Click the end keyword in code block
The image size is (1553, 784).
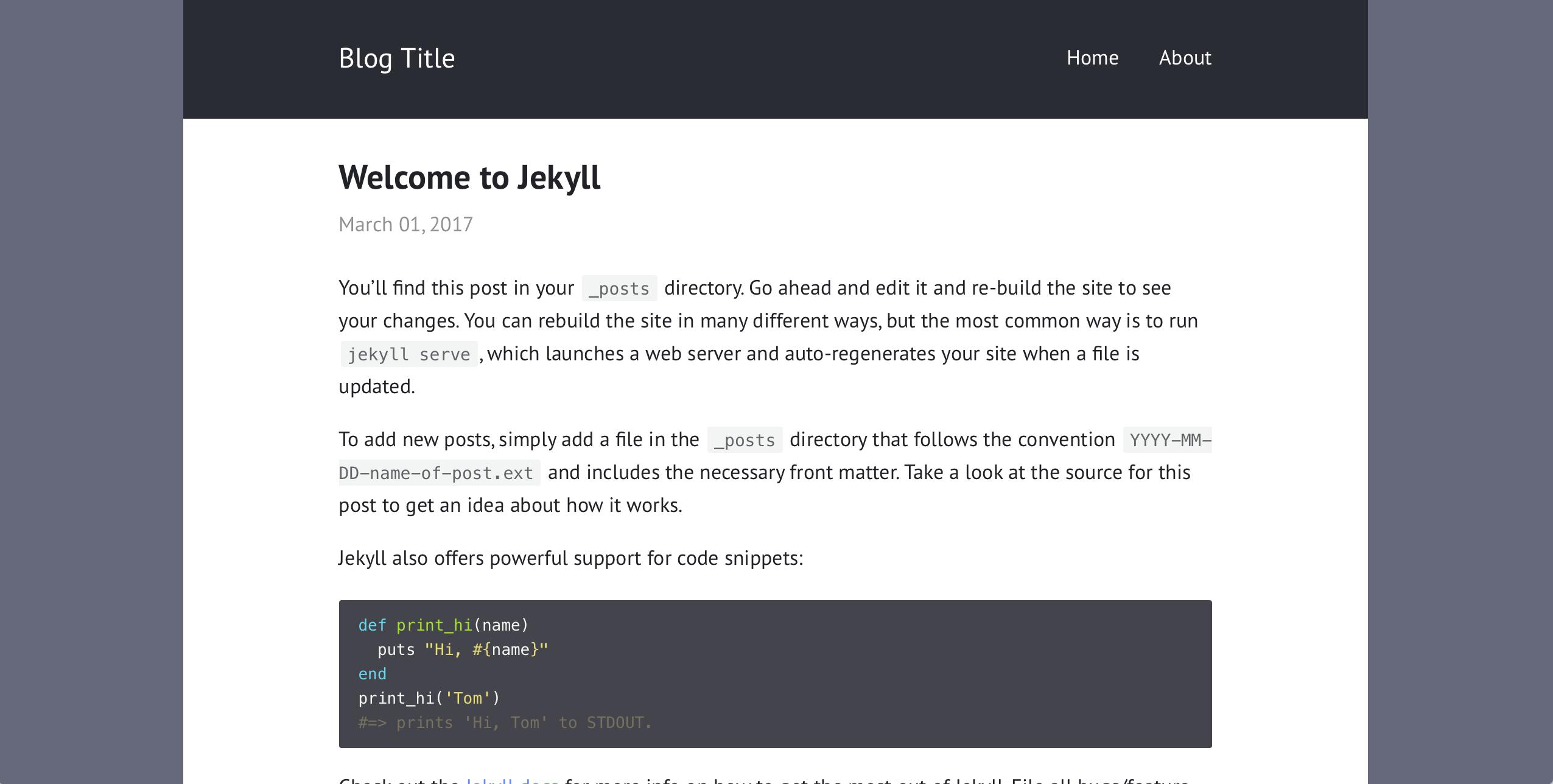(372, 674)
